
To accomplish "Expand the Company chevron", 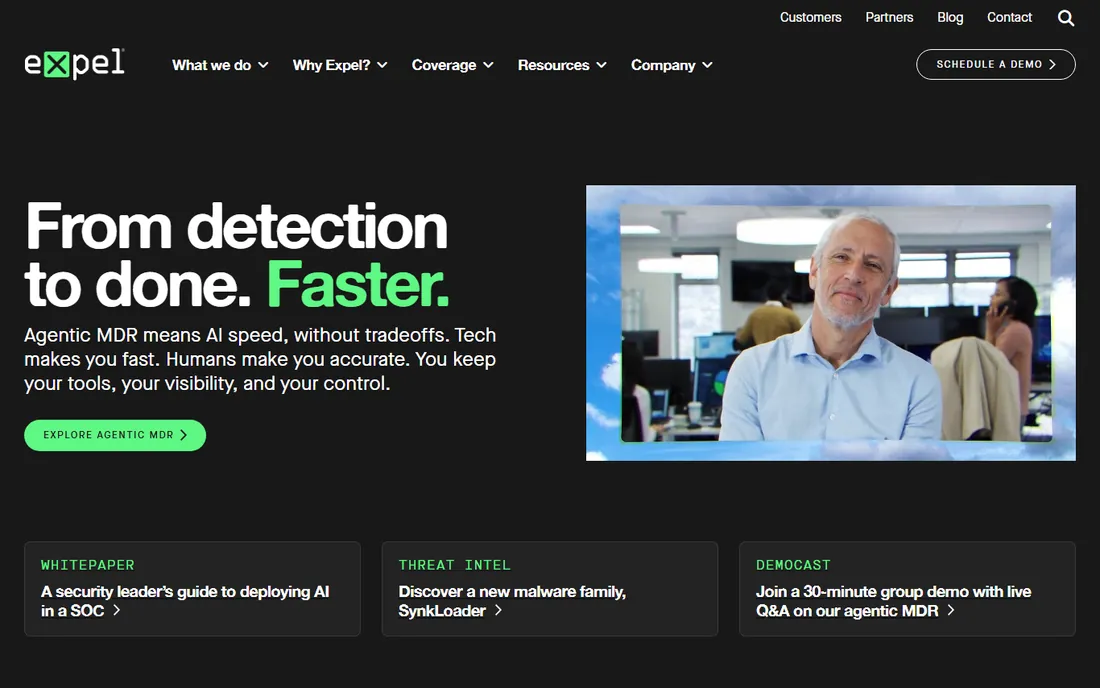I will pyautogui.click(x=707, y=65).
